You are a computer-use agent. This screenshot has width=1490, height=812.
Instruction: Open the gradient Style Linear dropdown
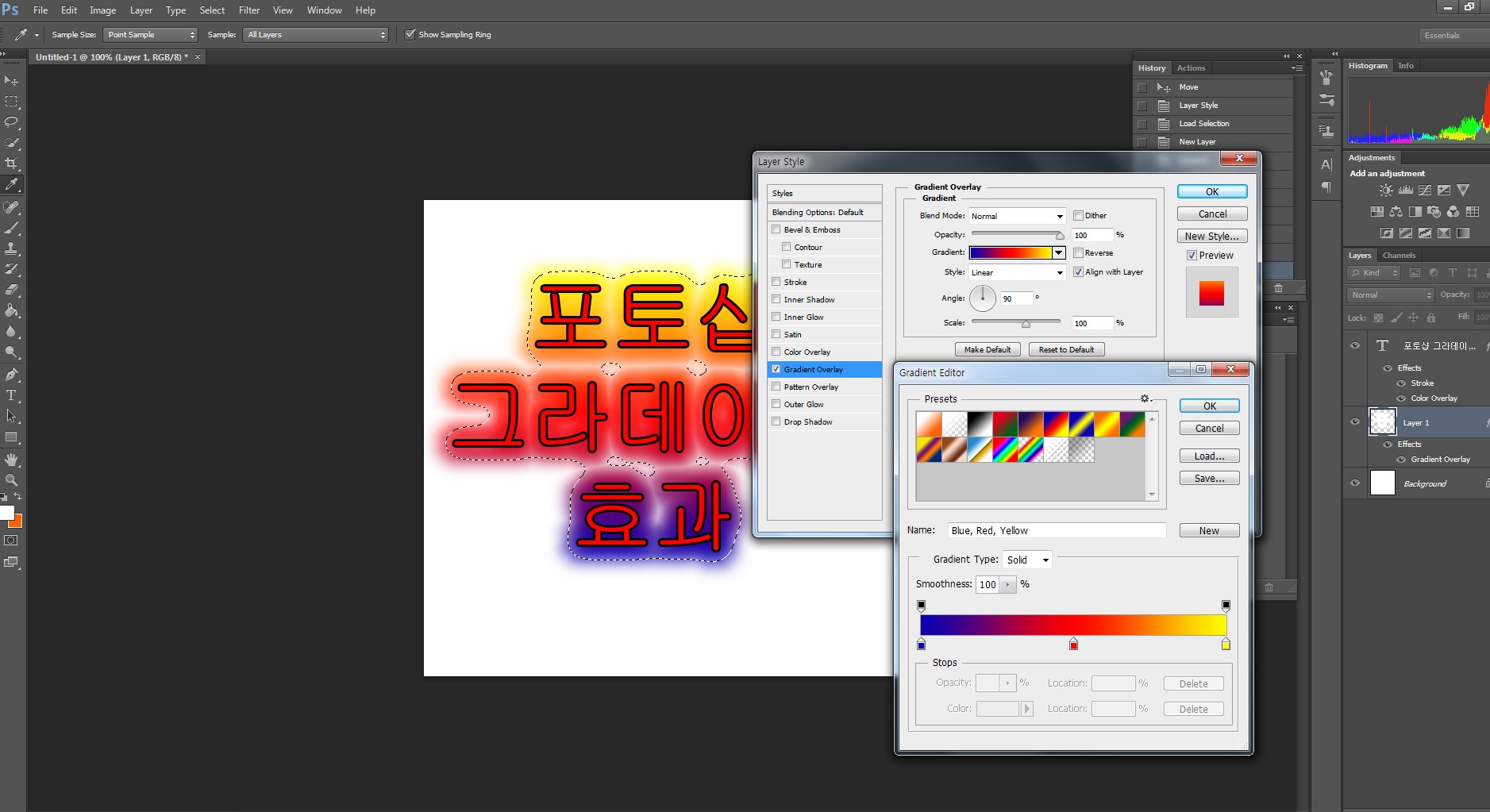tap(1017, 272)
